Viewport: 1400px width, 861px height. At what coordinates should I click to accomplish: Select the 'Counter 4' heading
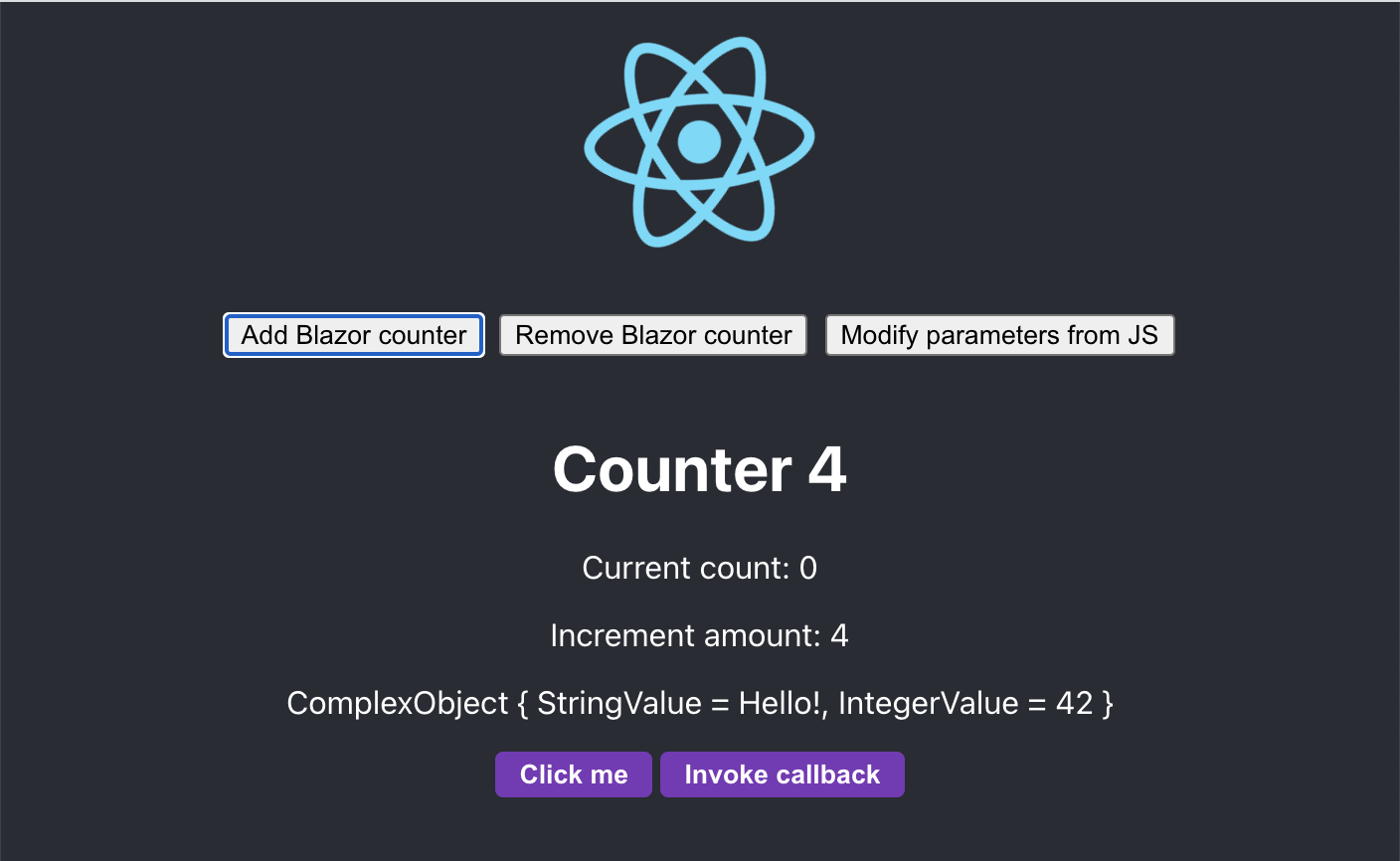tap(699, 469)
